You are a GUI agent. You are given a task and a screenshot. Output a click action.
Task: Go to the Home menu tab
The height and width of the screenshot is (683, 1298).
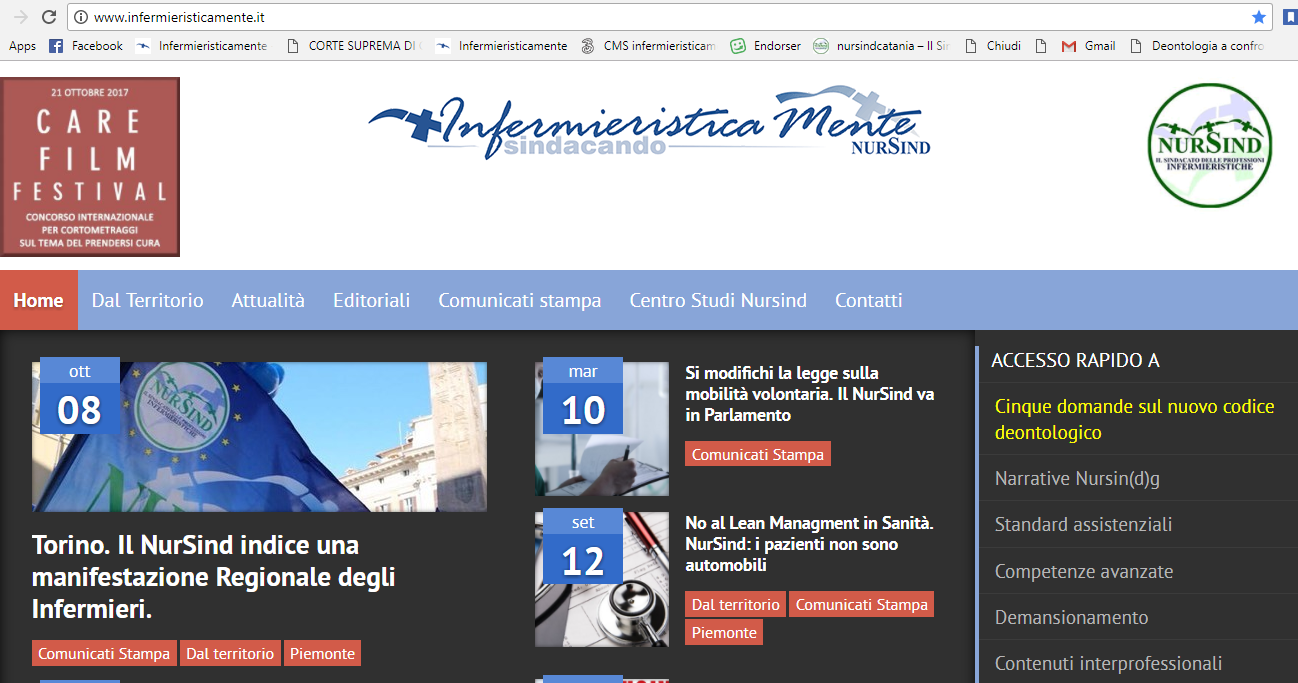tap(39, 300)
